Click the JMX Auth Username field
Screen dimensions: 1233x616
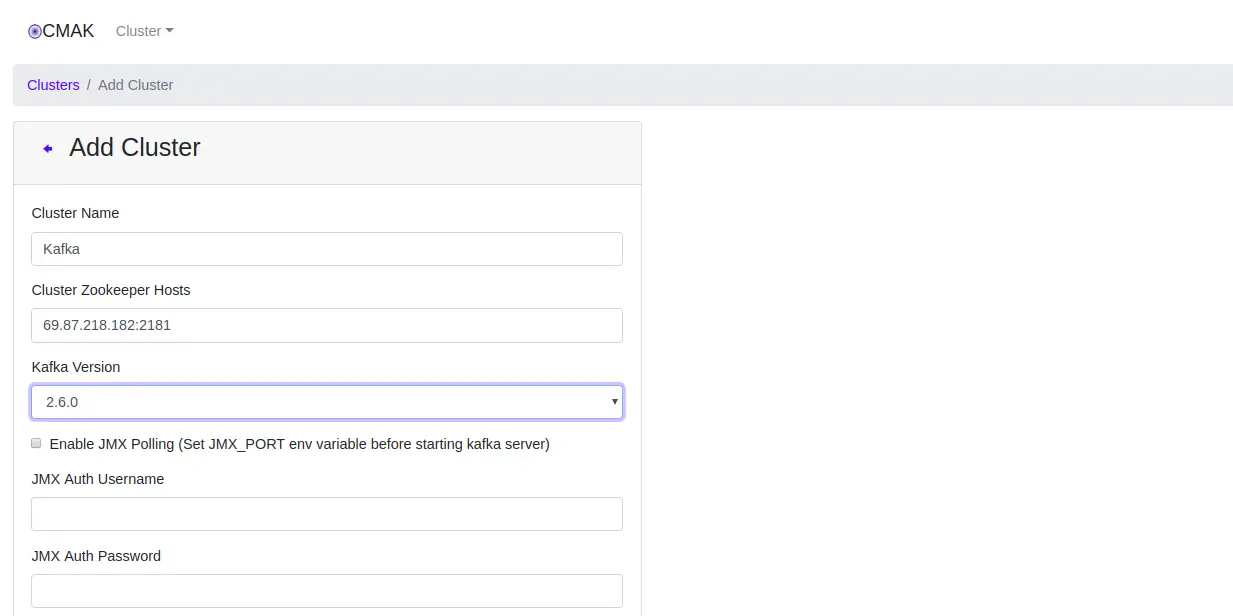[327, 514]
